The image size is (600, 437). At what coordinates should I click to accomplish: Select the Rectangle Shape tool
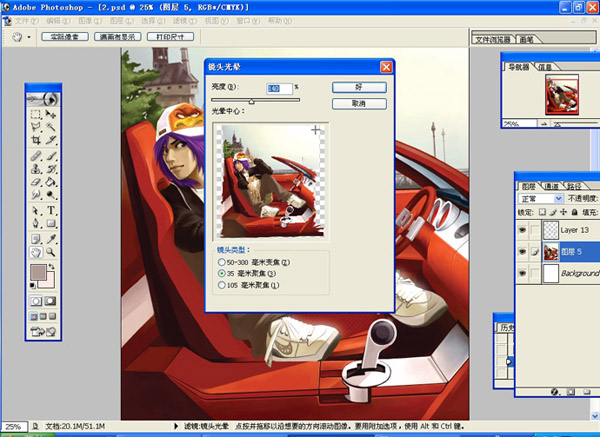click(51, 223)
